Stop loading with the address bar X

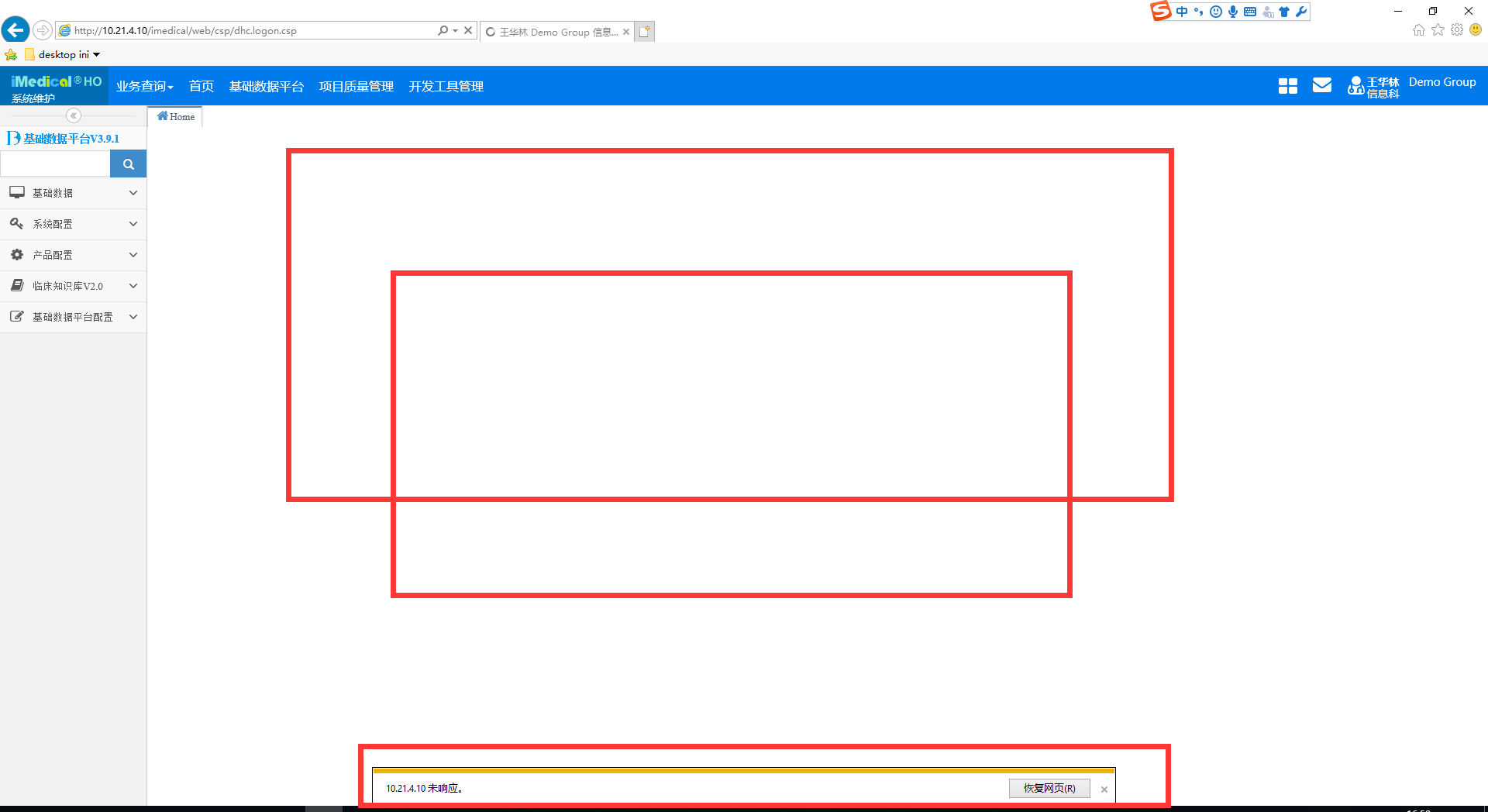pyautogui.click(x=468, y=30)
